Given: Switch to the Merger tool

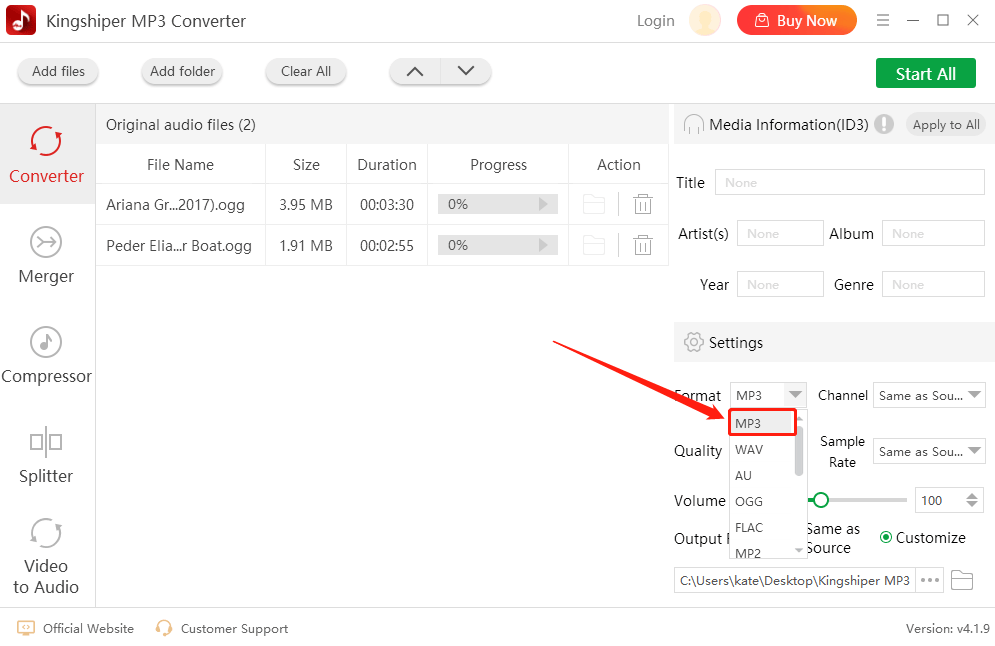Looking at the screenshot, I should [x=46, y=255].
